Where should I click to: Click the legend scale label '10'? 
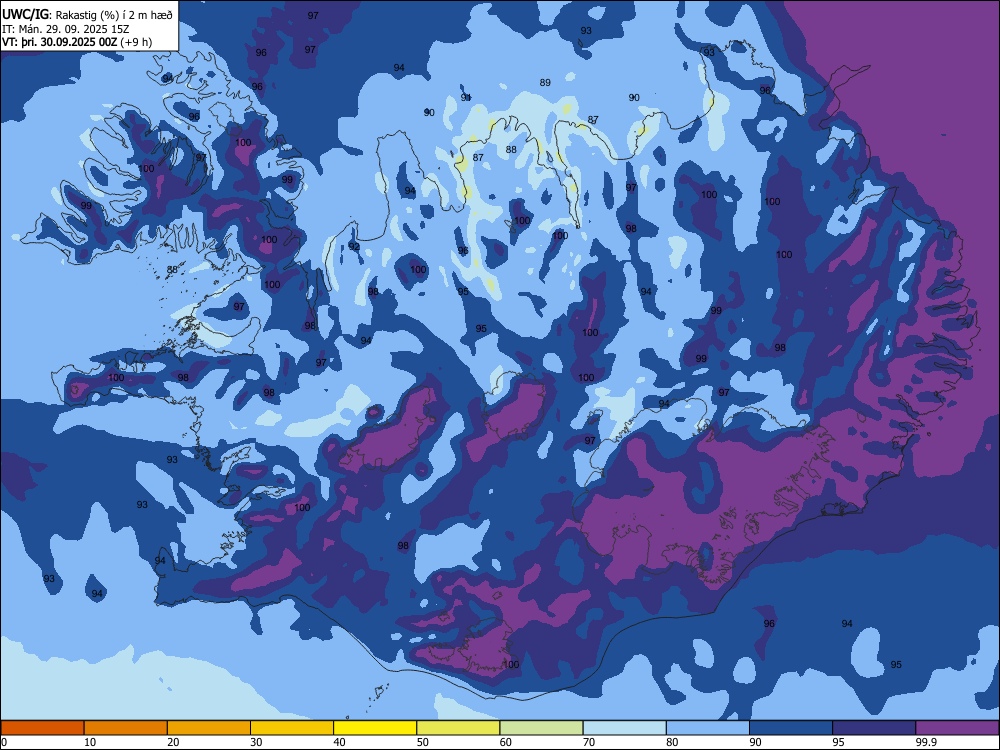point(90,742)
